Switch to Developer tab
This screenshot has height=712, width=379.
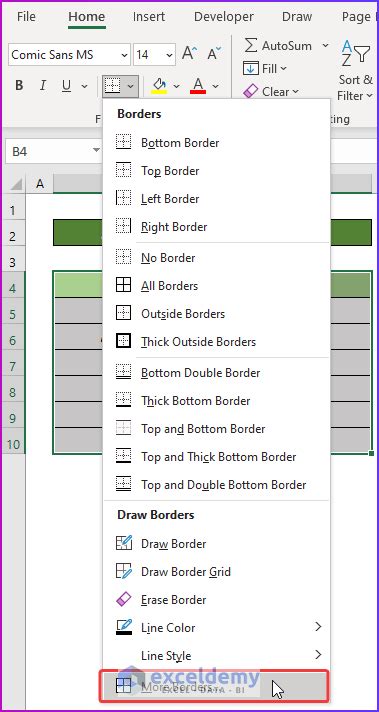tap(224, 17)
